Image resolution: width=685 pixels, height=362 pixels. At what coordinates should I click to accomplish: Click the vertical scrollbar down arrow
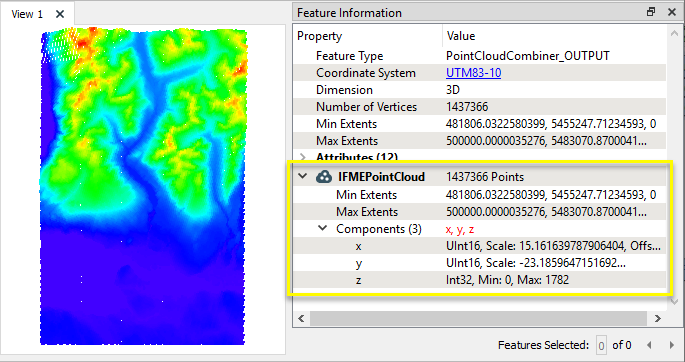(674, 301)
